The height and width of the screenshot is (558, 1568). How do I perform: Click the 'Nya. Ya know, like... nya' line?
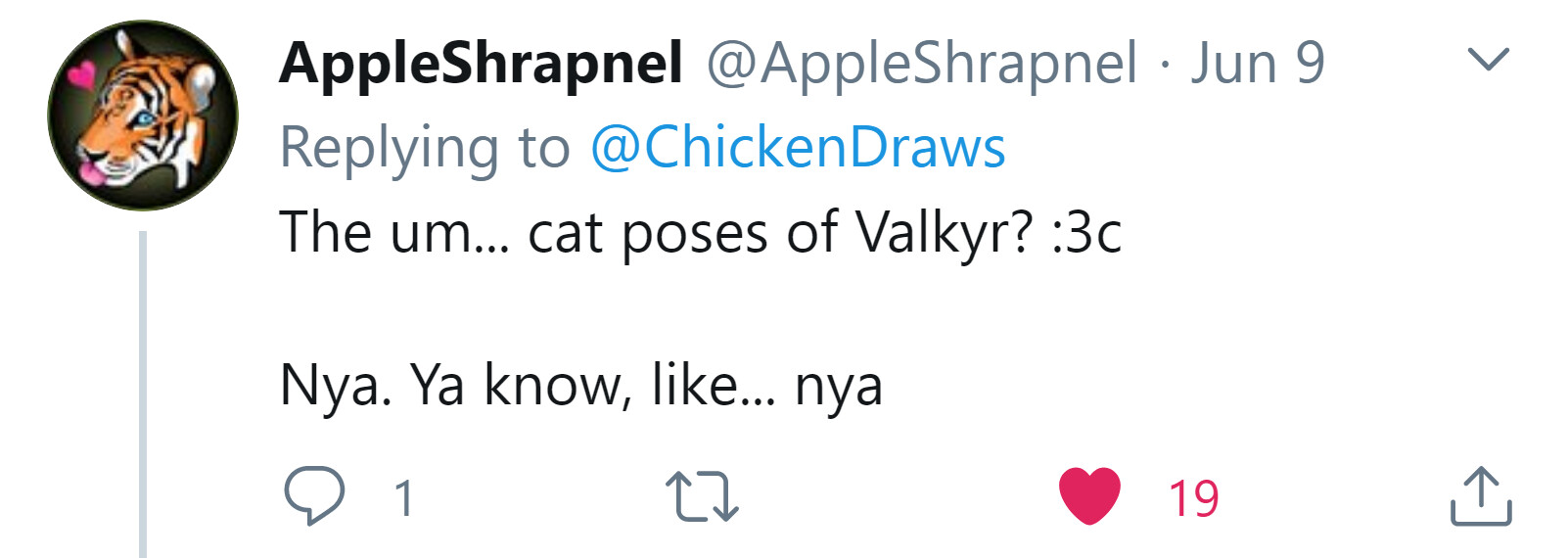tap(580, 385)
